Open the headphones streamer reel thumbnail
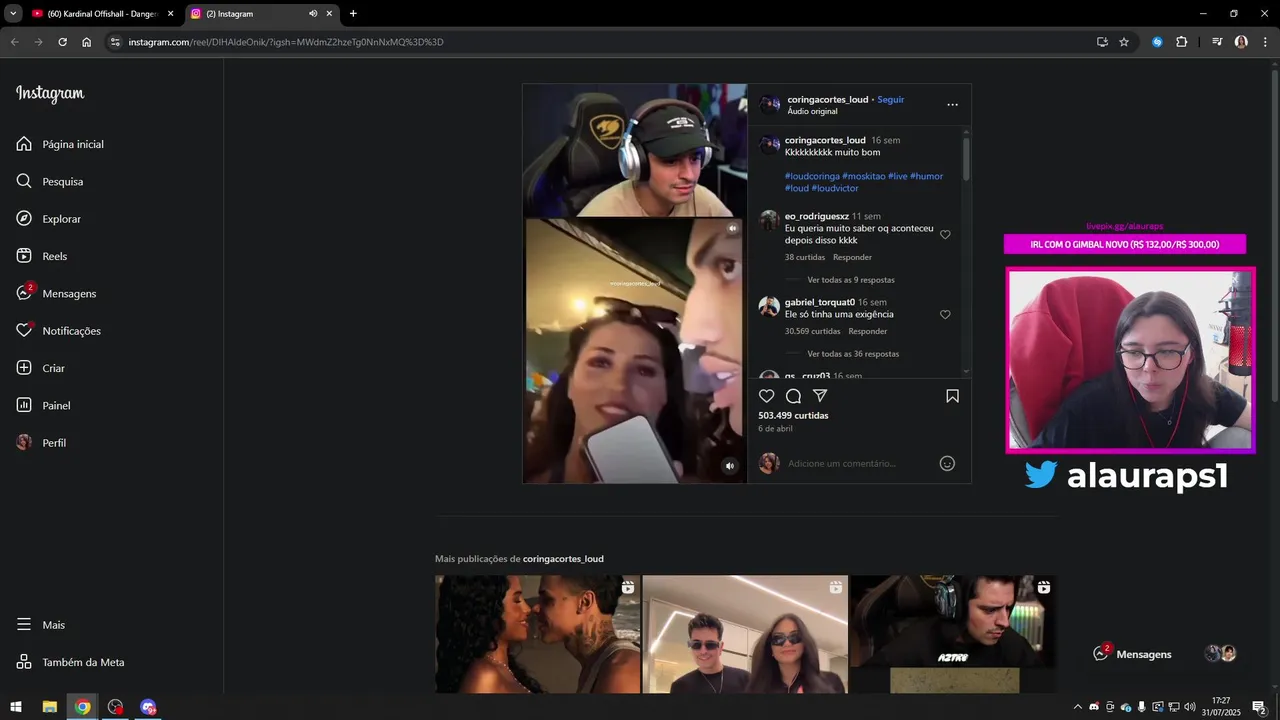Image resolution: width=1280 pixels, height=720 pixels. (x=953, y=634)
